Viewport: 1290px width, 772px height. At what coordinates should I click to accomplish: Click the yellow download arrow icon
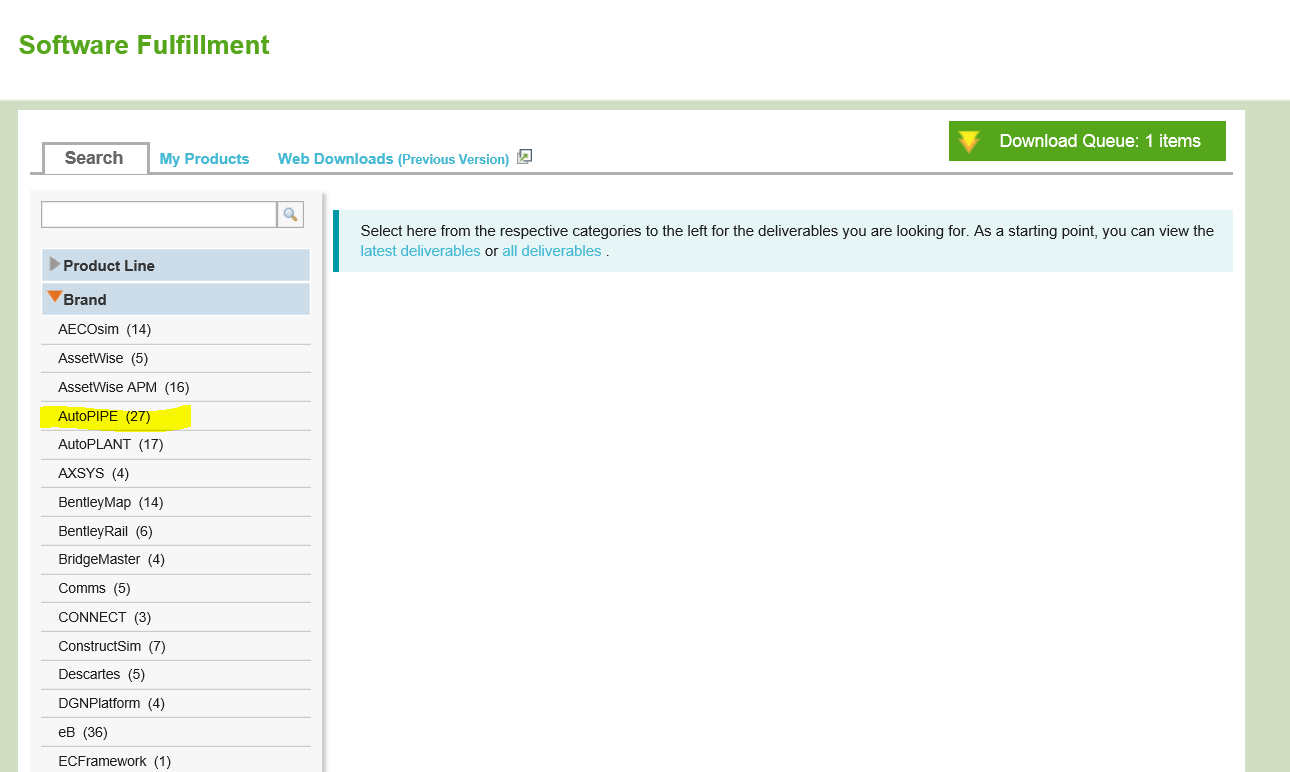click(969, 141)
